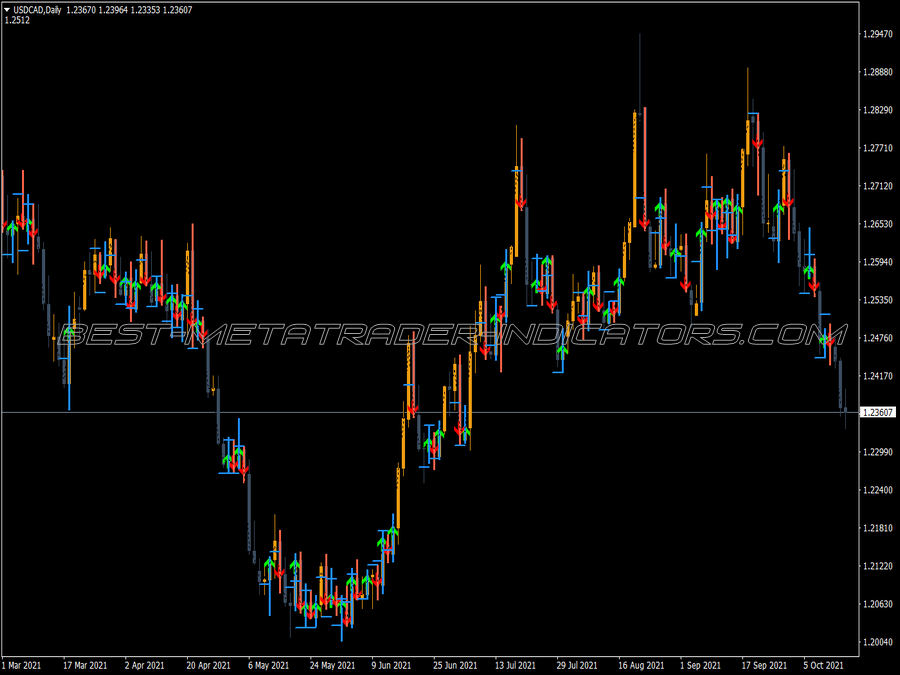Click date label 29 Jul 2021

577,666
